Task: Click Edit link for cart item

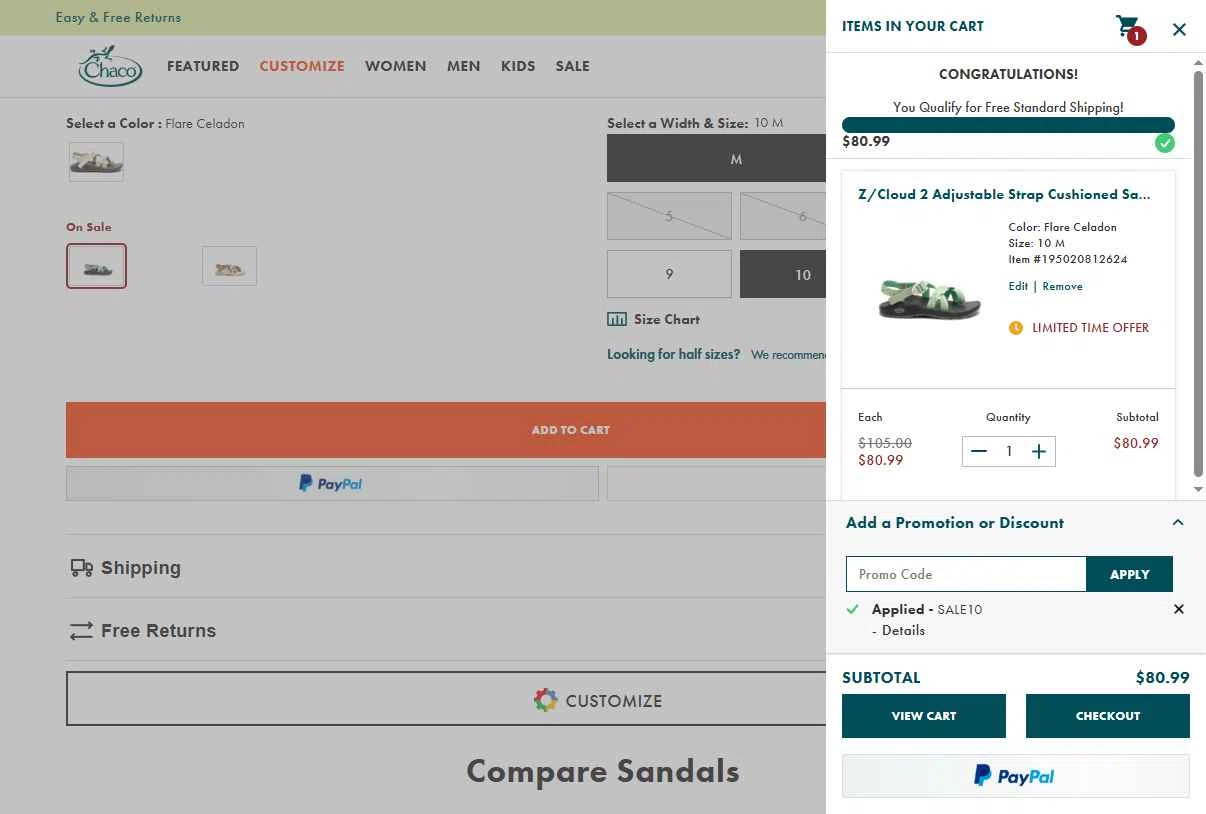Action: point(1018,286)
